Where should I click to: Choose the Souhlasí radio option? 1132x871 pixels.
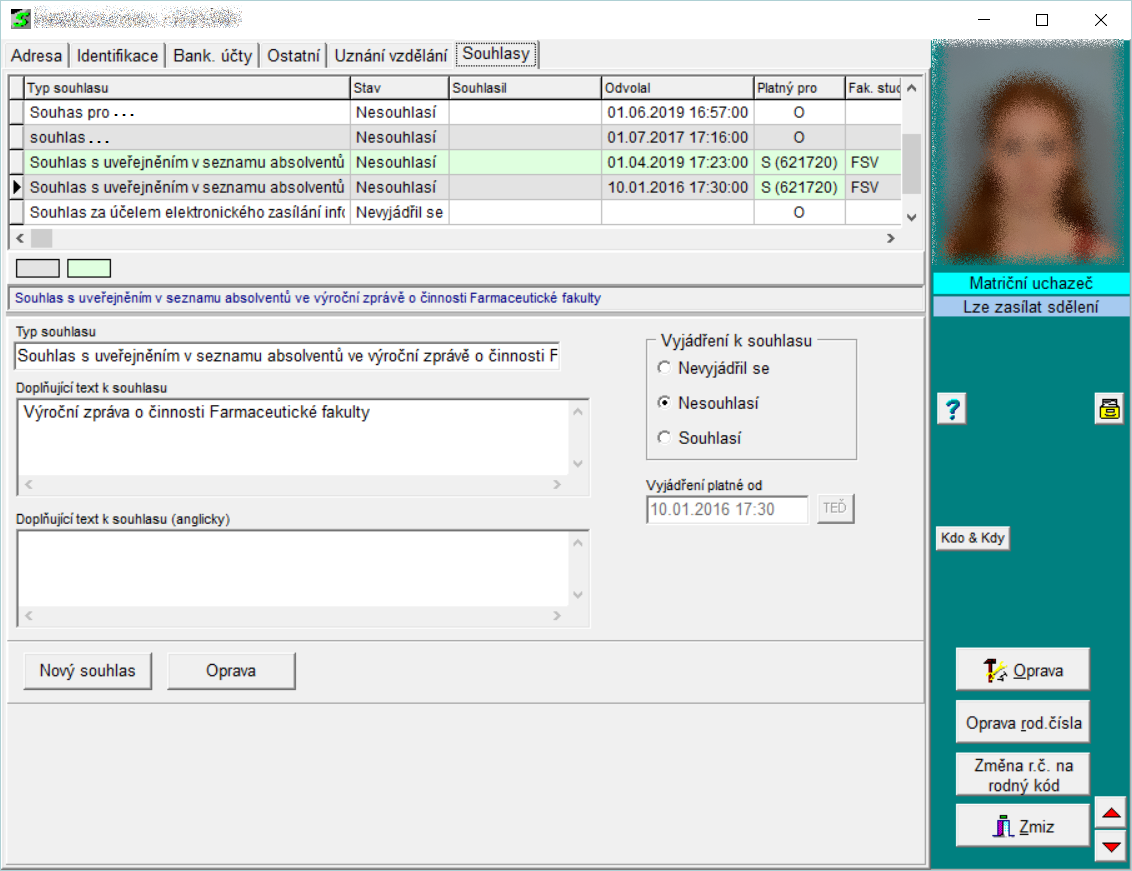[664, 438]
